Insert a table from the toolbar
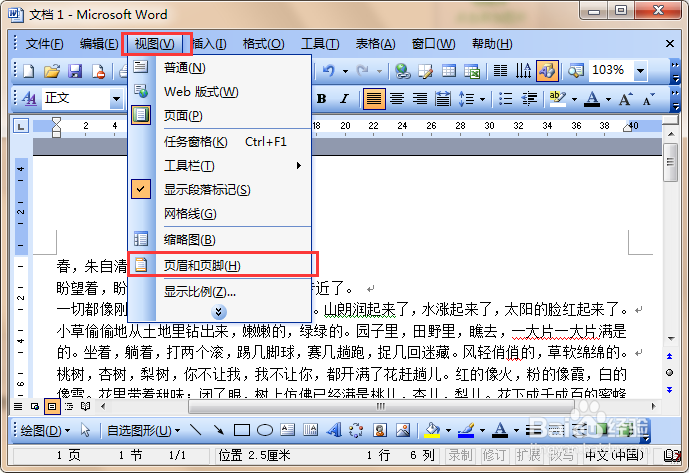 tap(449, 71)
